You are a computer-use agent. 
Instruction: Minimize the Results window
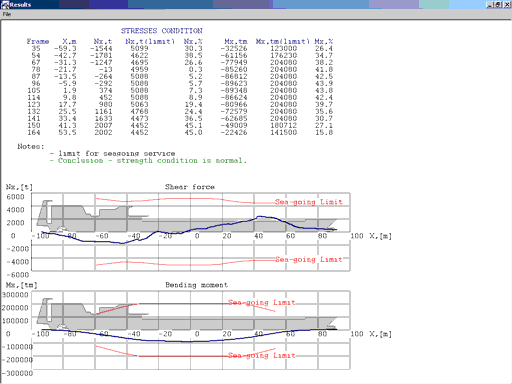490,5
